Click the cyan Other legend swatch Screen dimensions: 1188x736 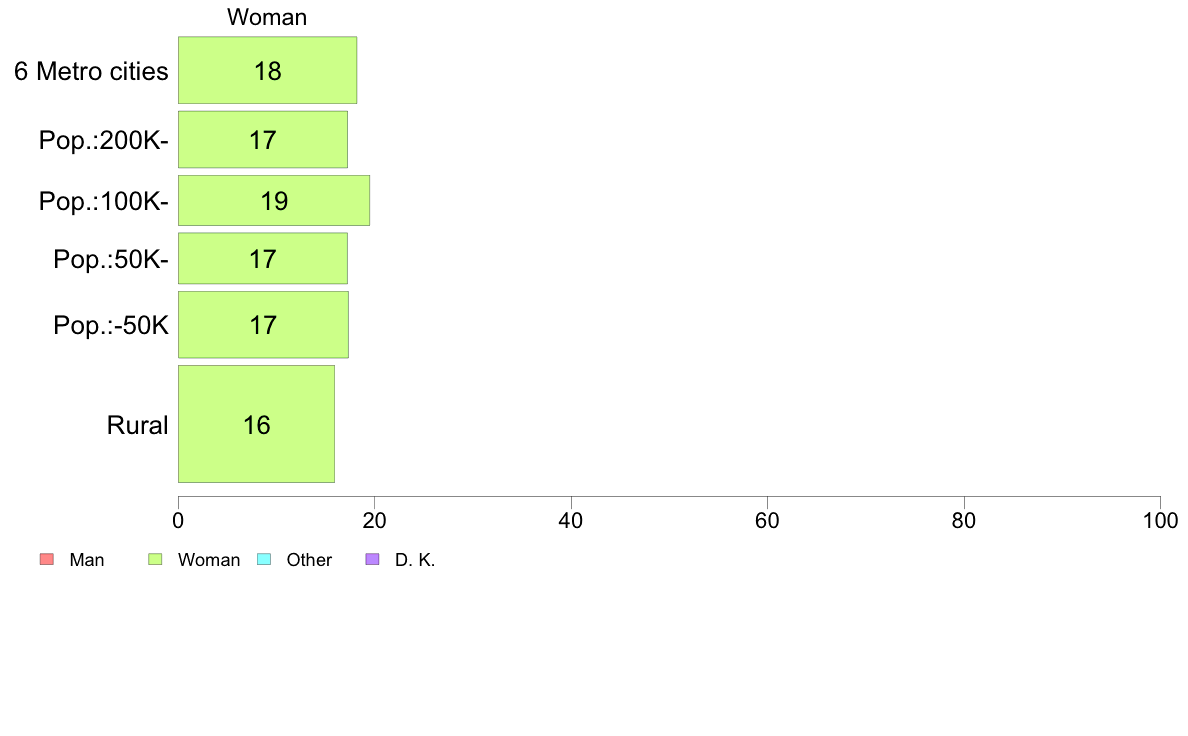264,559
